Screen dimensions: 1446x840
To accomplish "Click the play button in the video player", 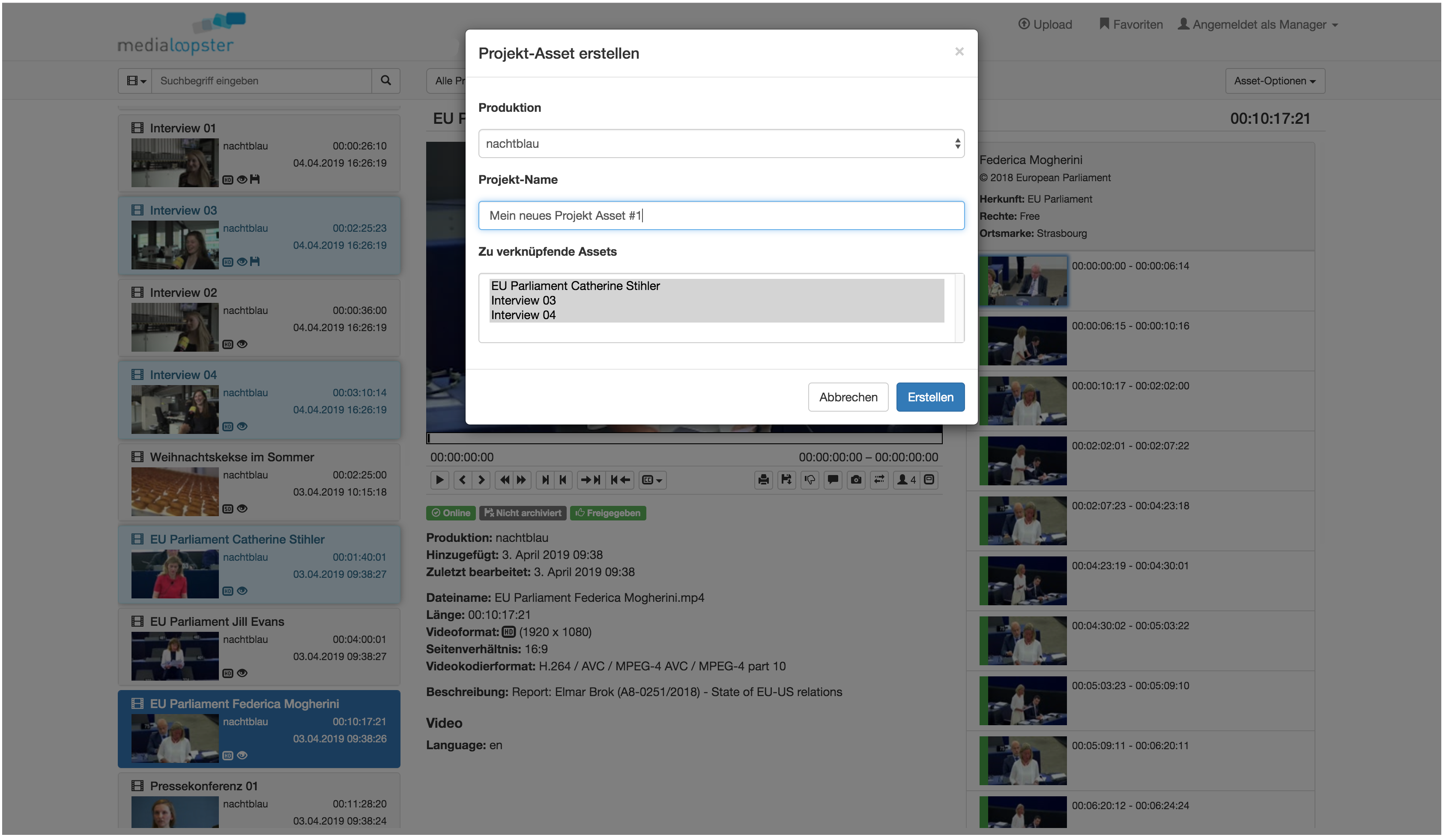I will coord(439,480).
